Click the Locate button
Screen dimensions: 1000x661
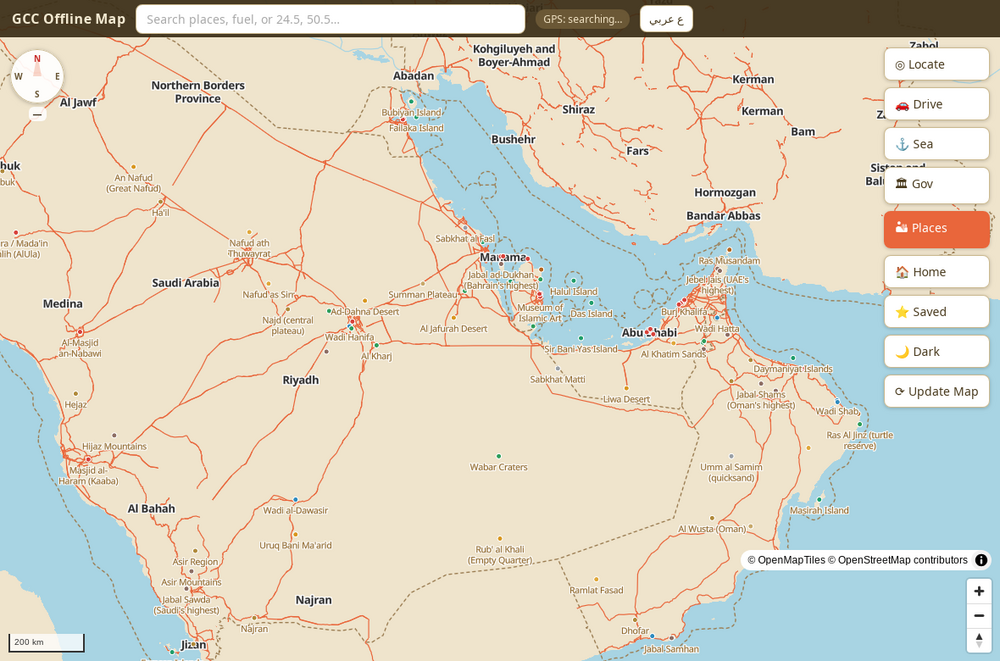[x=936, y=64]
